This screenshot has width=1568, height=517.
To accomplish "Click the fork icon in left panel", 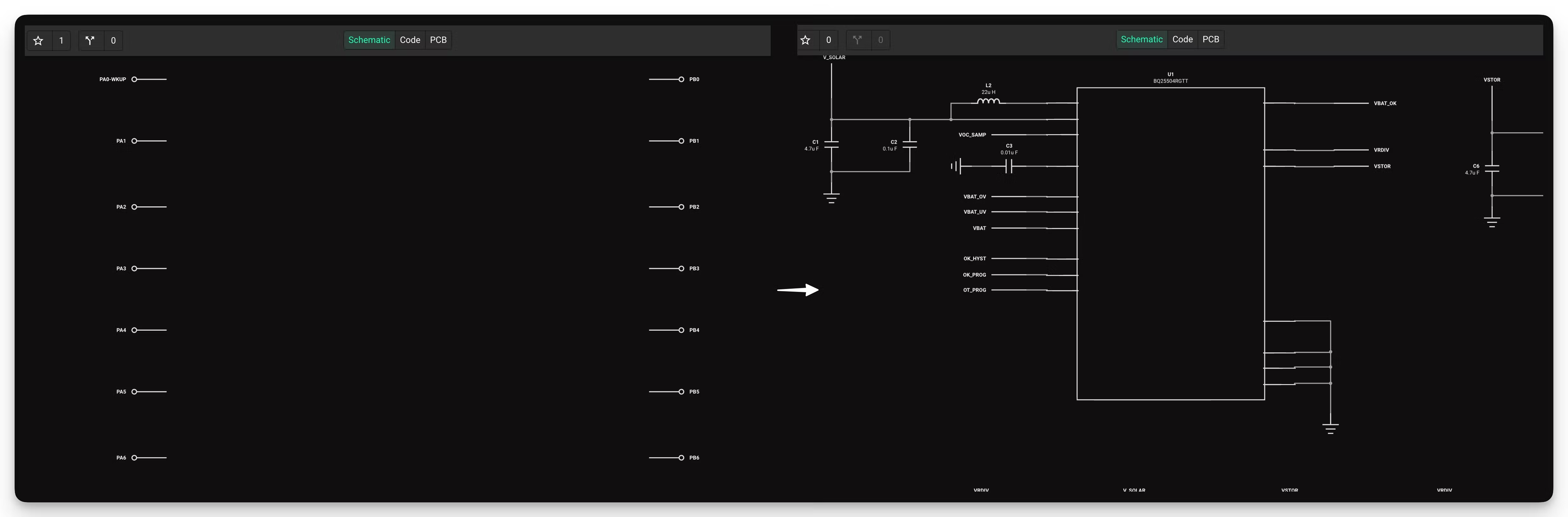I will [90, 40].
